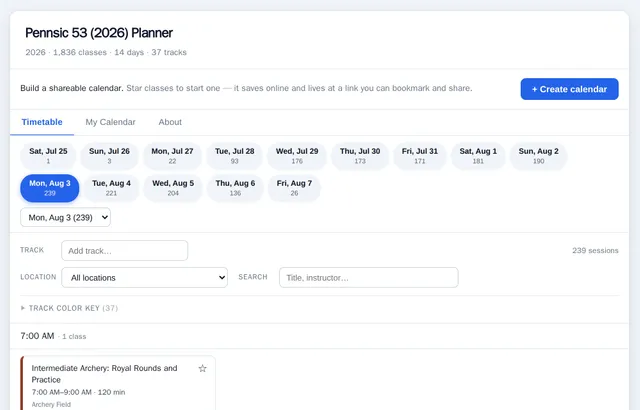The image size is (640, 410).
Task: Focus the Add track input field
Action: (124, 250)
